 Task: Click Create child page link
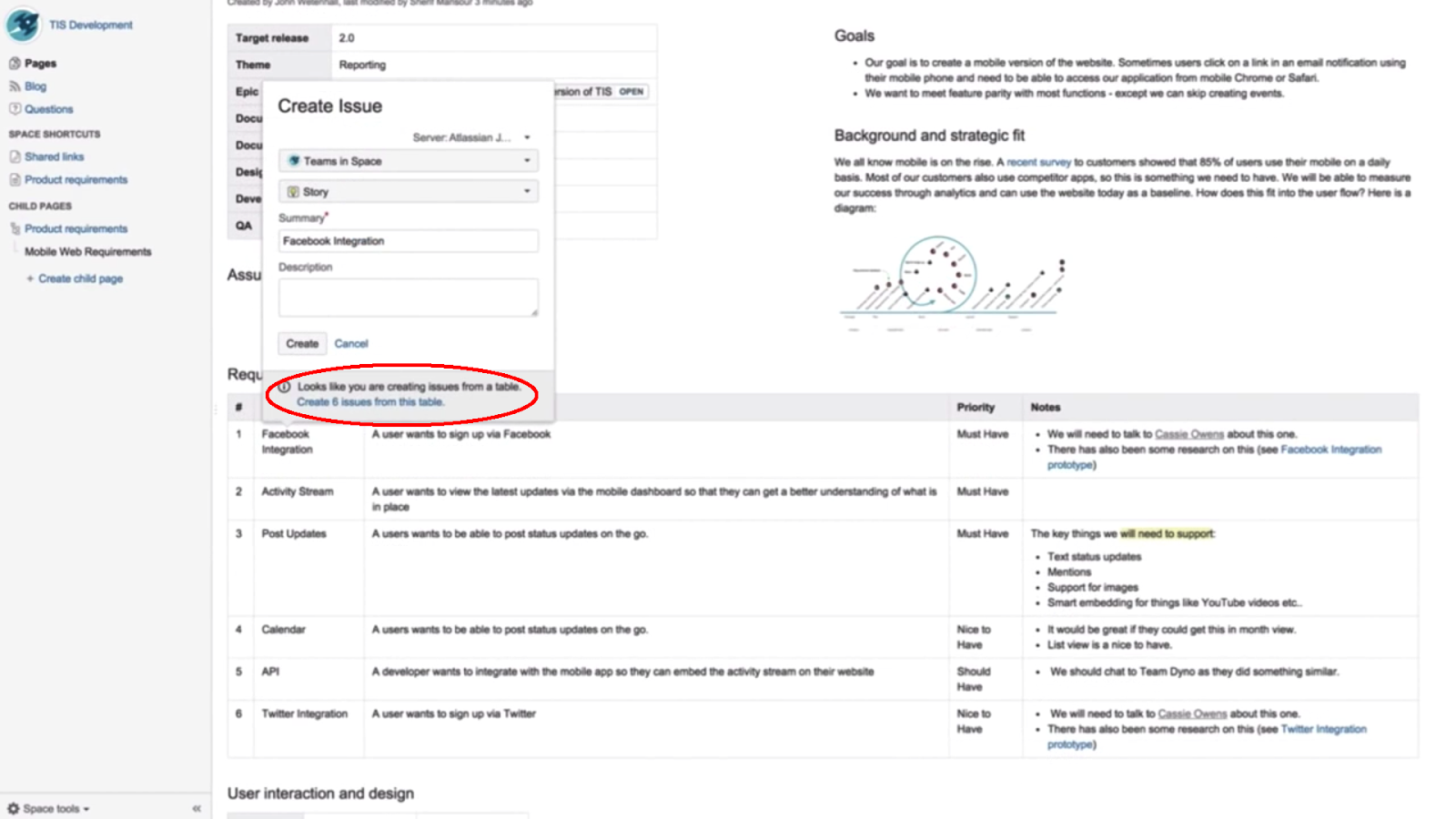coord(80,278)
